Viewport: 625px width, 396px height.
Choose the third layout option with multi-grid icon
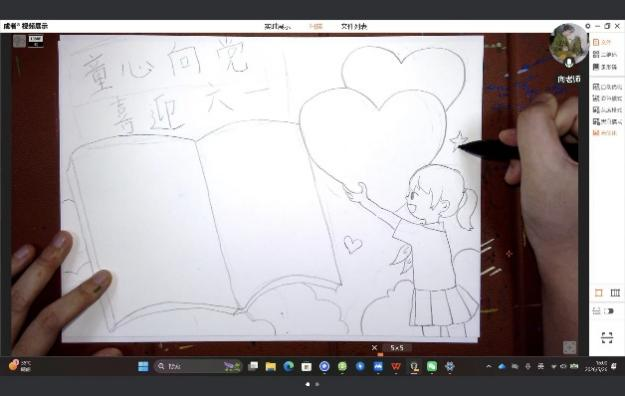click(x=605, y=67)
